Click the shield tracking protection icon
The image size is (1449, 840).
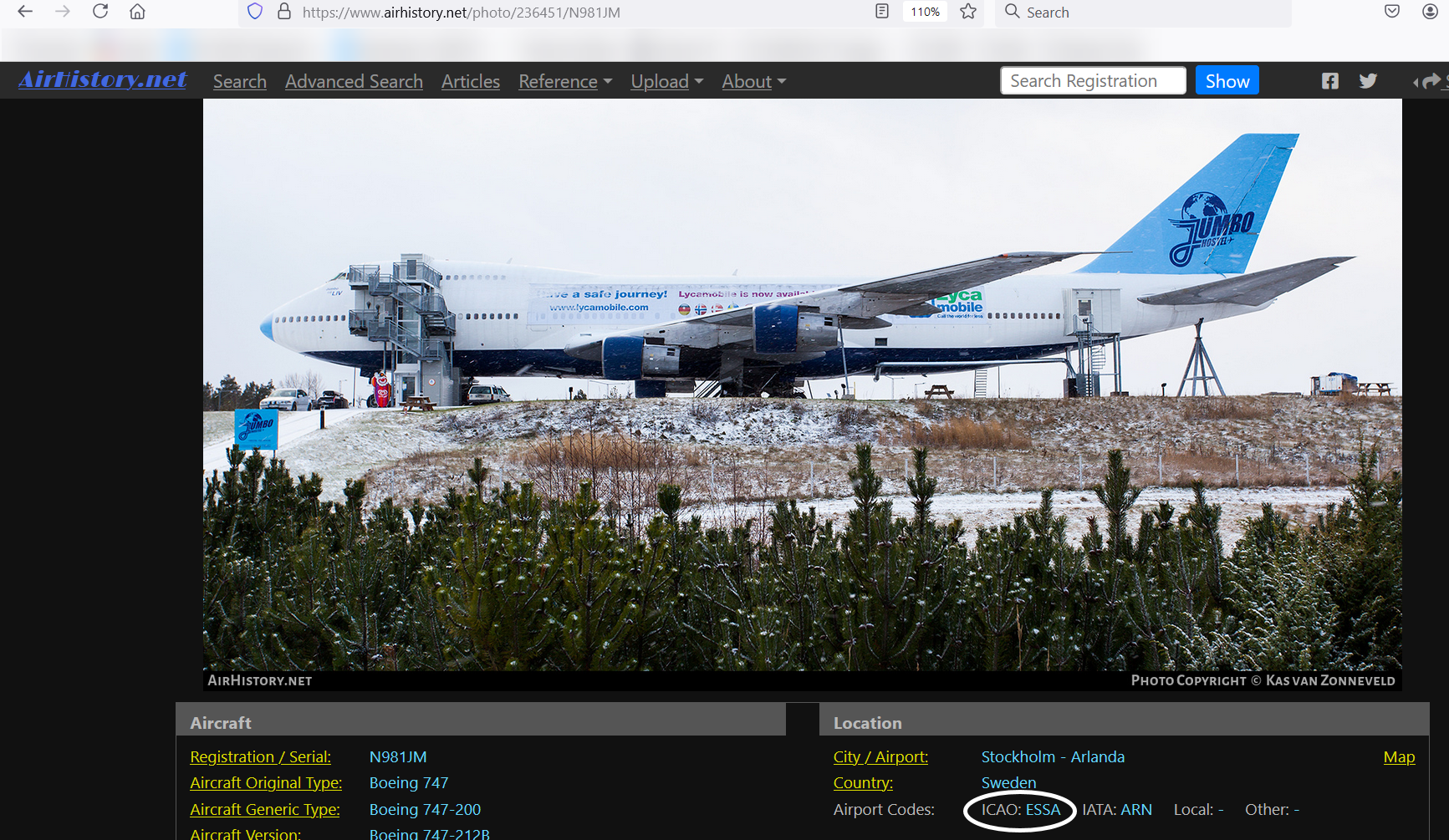coord(255,12)
